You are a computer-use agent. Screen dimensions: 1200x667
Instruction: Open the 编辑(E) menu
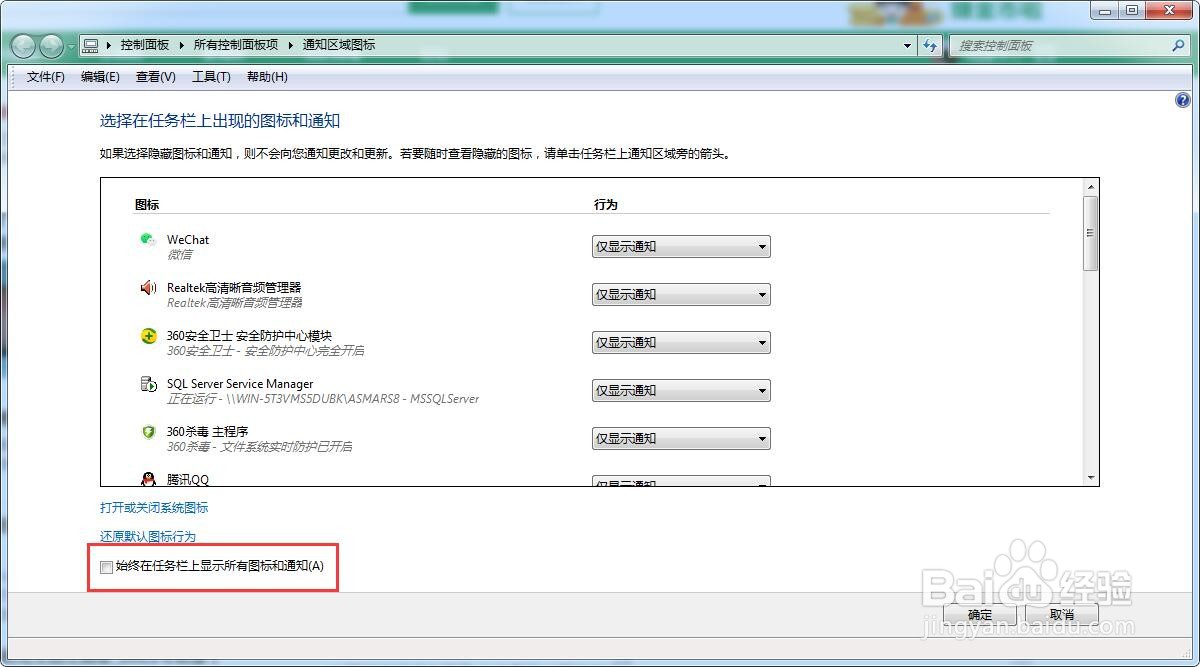pyautogui.click(x=100, y=77)
